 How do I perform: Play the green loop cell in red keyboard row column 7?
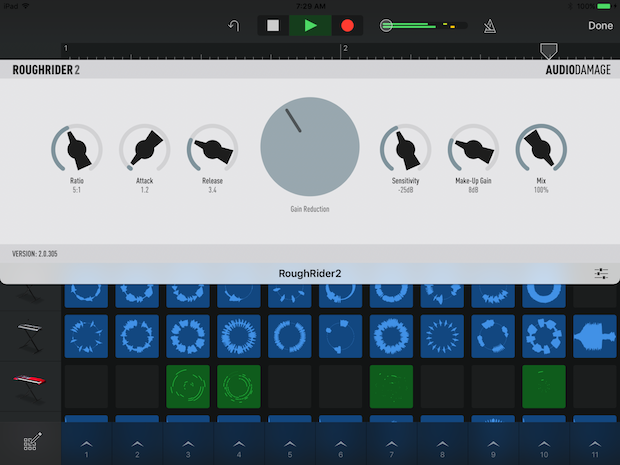(391, 387)
